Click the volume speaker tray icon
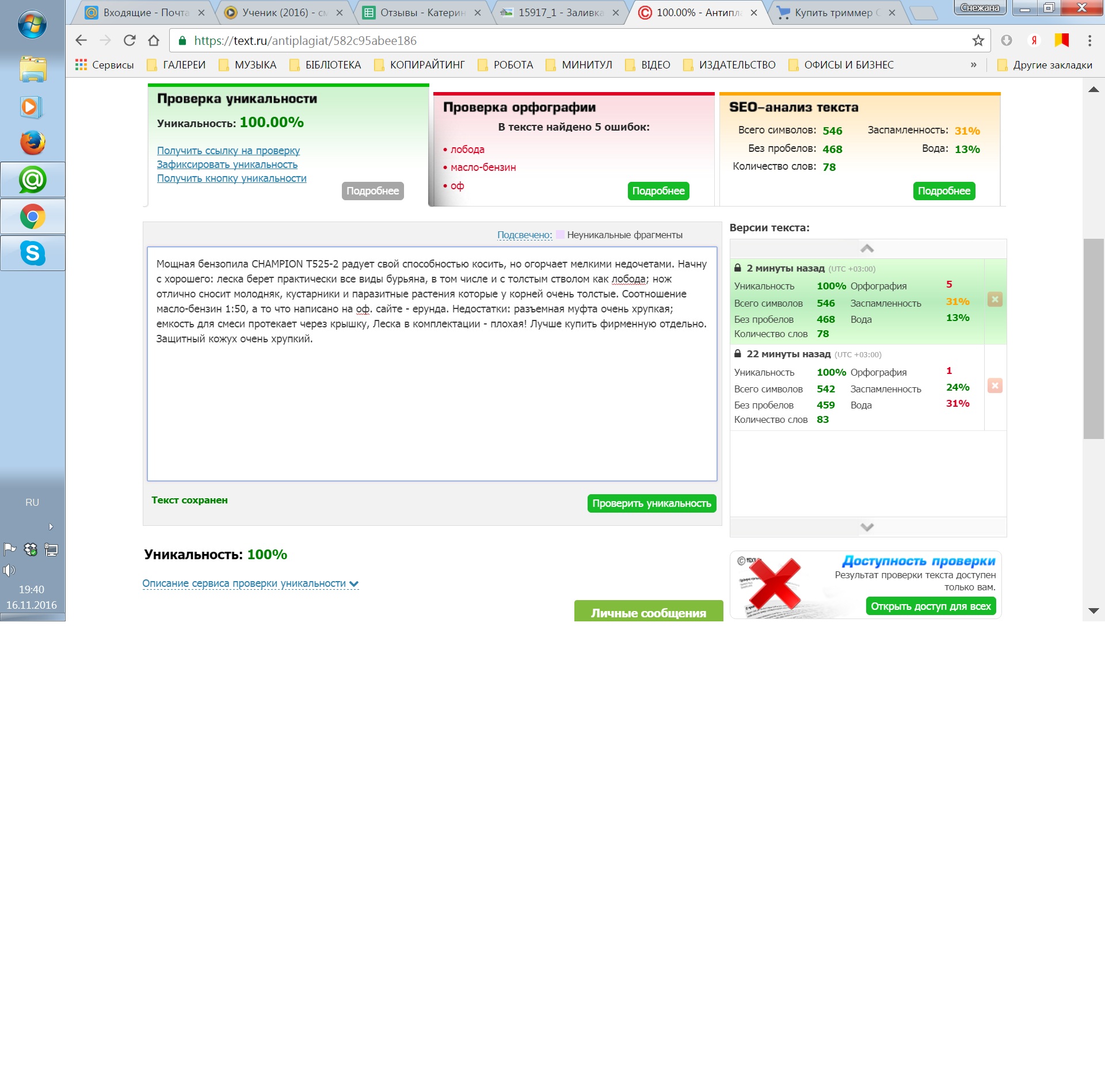1105x1092 pixels. [x=9, y=570]
